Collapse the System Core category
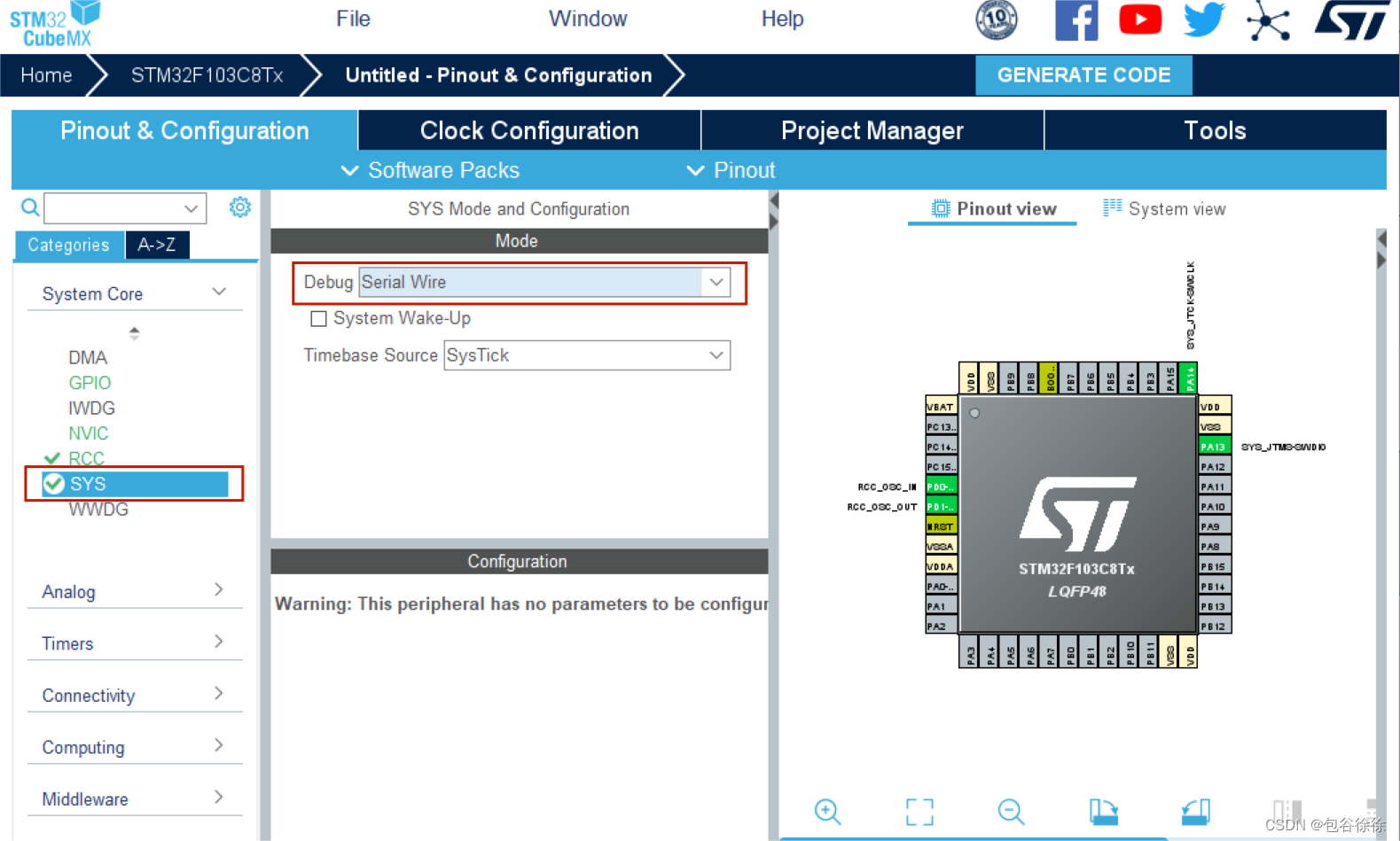1400x841 pixels. (219, 292)
